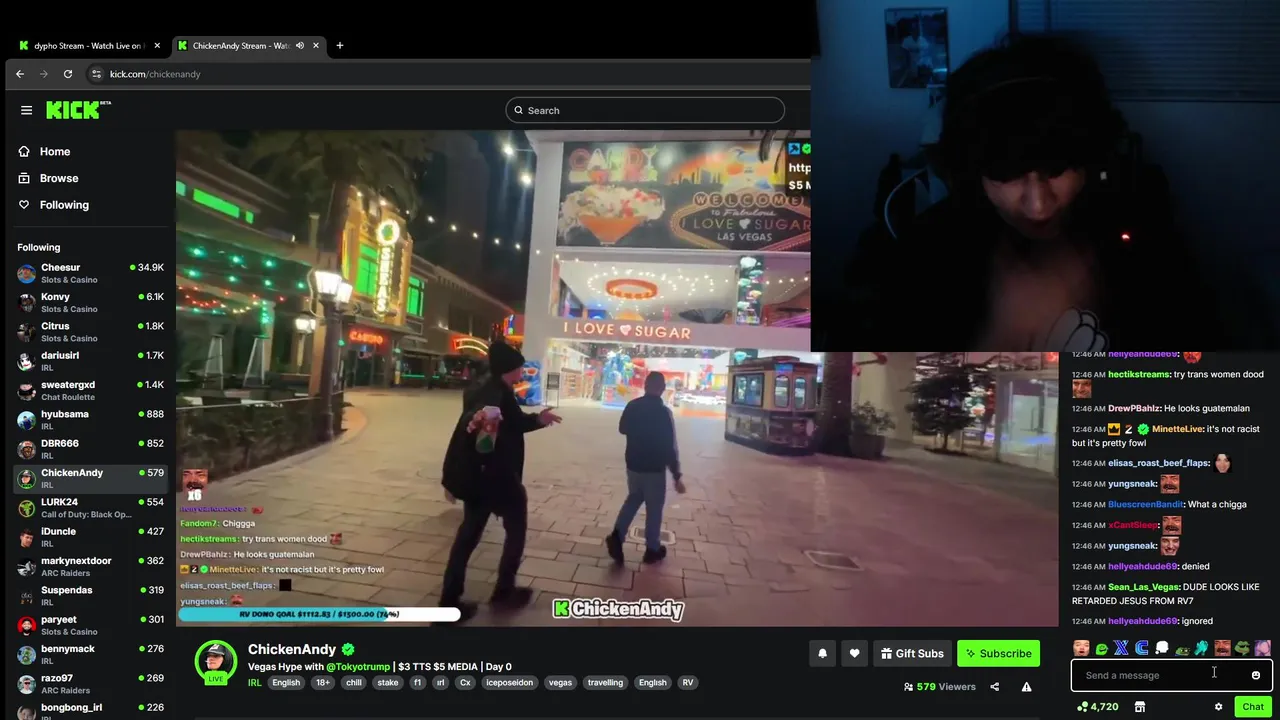Viewport: 1280px width, 720px height.
Task: Go back in the browser
Action: click(x=20, y=74)
